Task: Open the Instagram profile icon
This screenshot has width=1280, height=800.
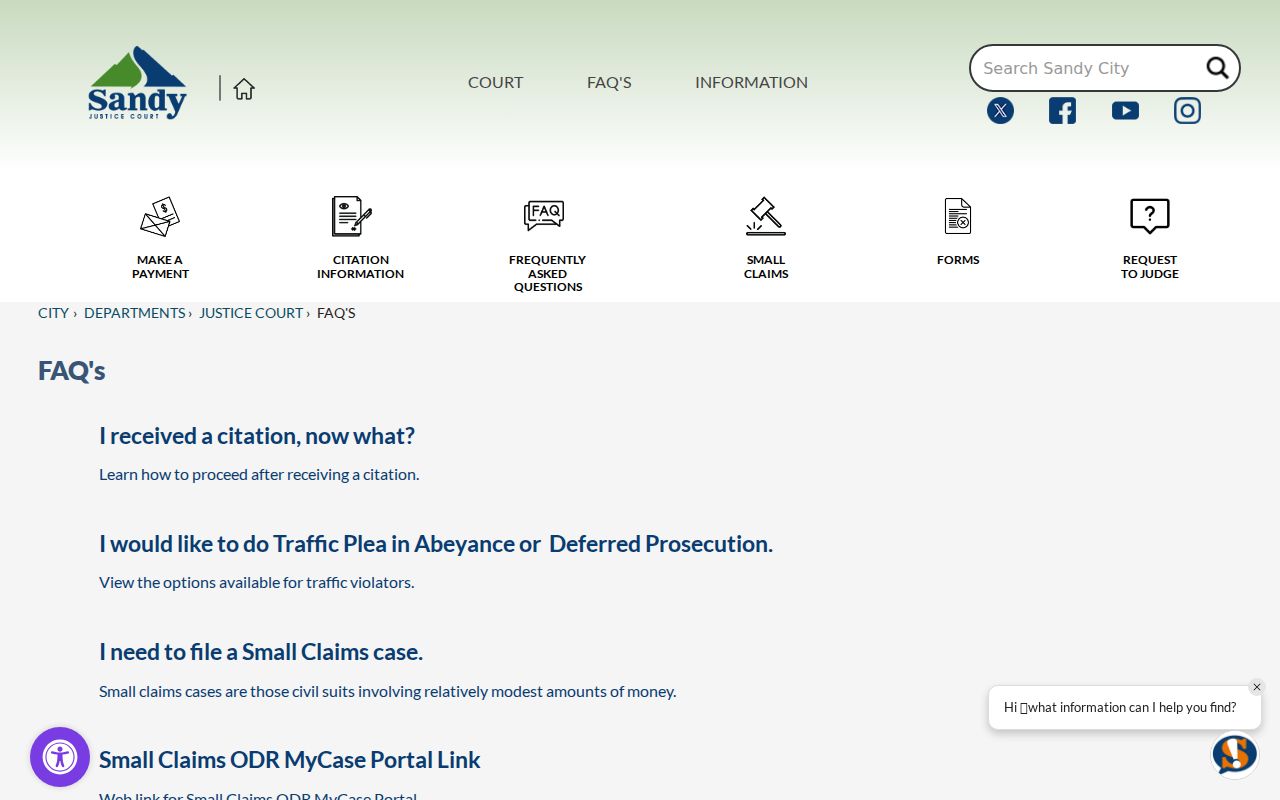Action: [x=1187, y=111]
